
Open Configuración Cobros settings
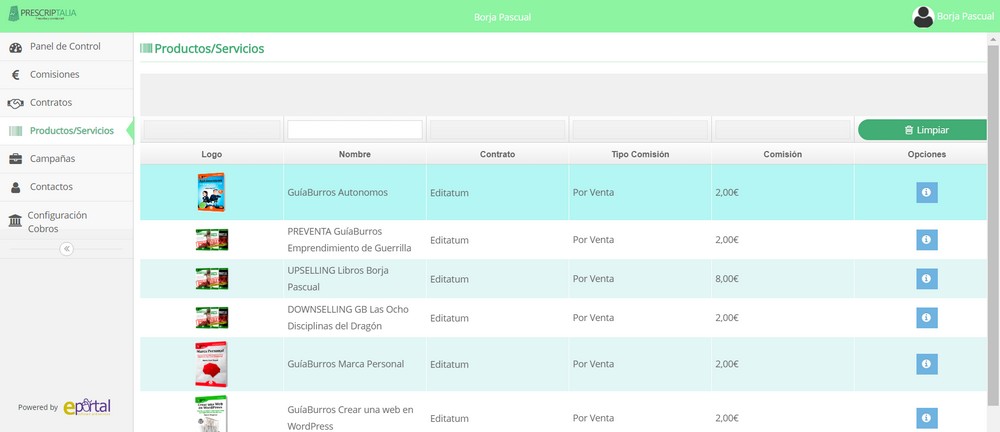[57, 221]
